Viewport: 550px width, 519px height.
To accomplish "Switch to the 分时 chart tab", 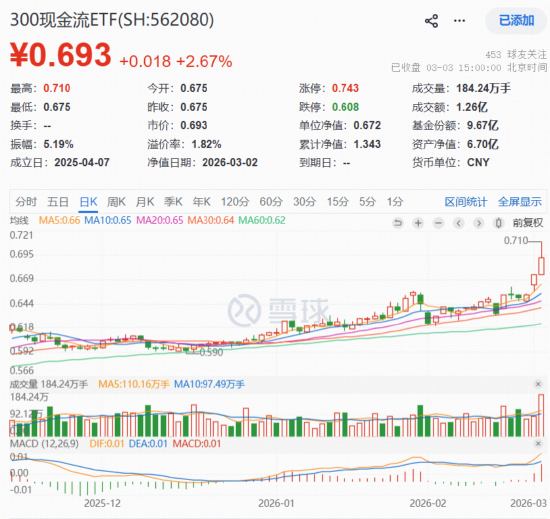I will click(x=26, y=202).
